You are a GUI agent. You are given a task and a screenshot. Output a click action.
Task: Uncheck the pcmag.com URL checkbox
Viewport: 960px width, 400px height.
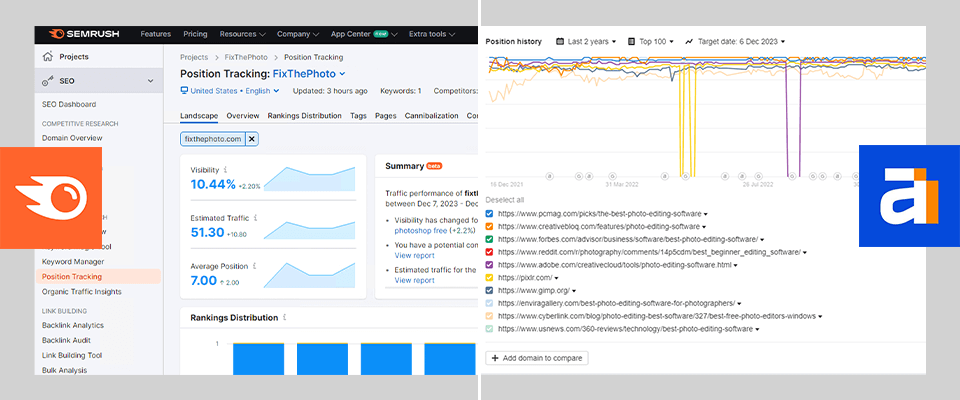coord(489,214)
